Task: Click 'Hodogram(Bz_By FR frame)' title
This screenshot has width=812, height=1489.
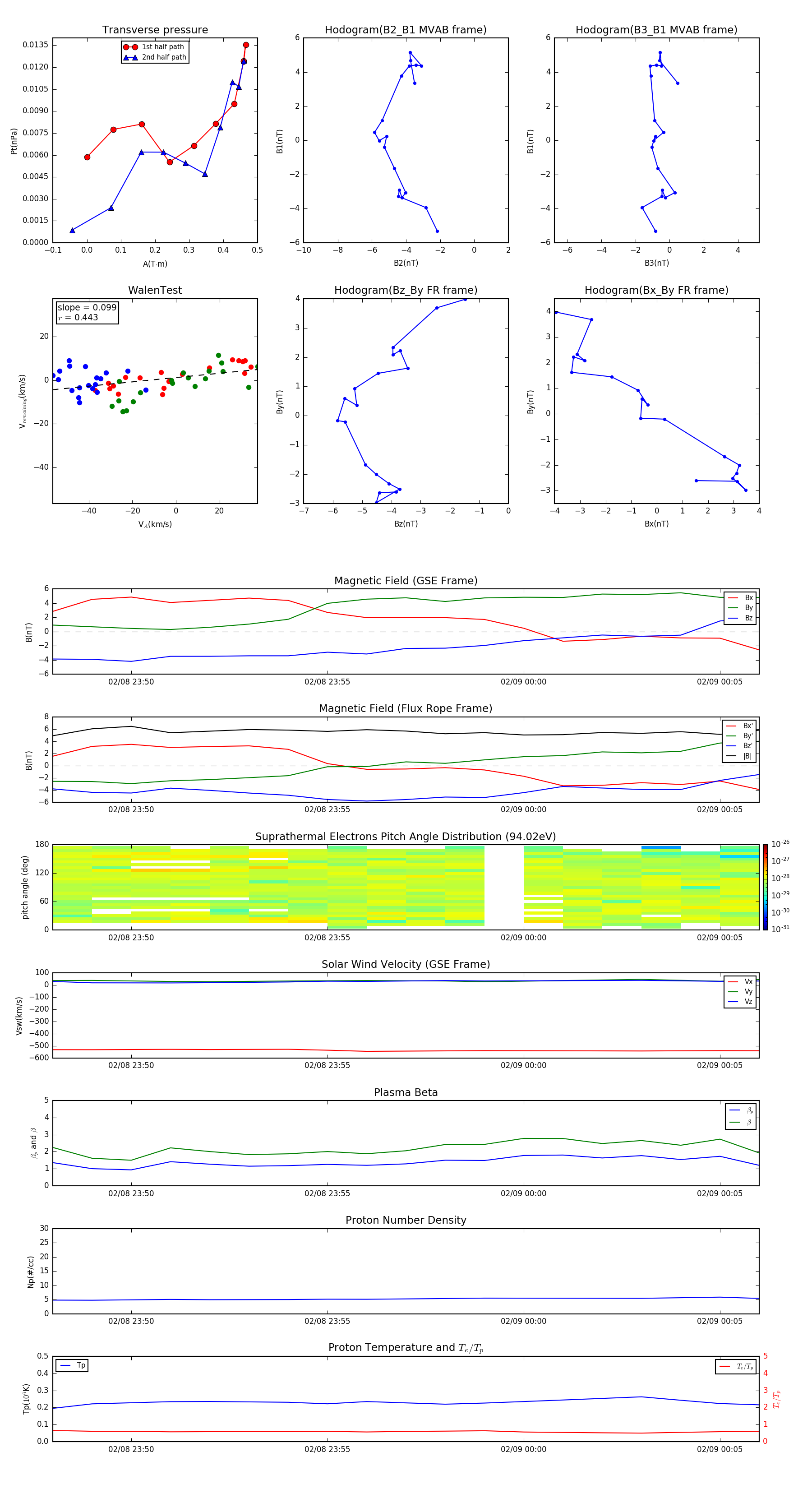Action: [x=406, y=290]
